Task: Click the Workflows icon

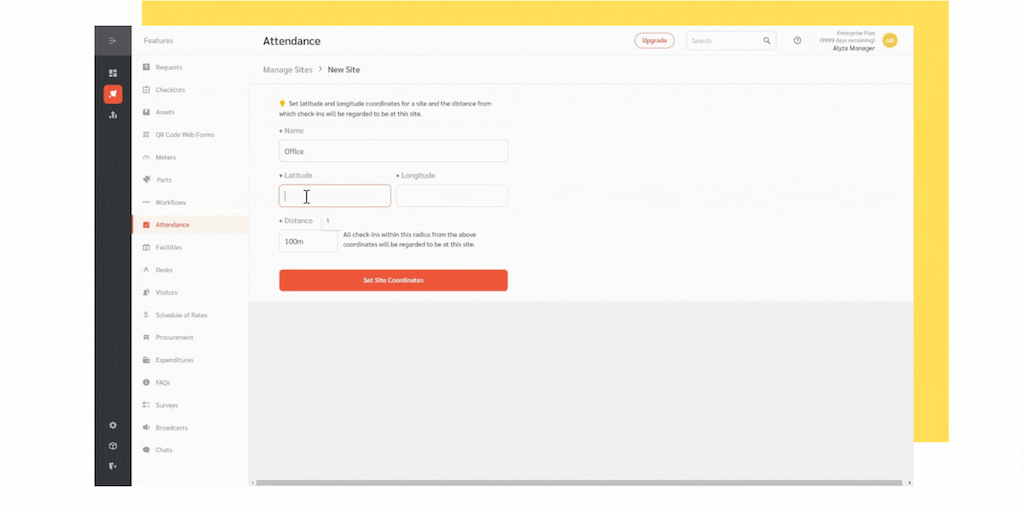Action: pyautogui.click(x=146, y=202)
